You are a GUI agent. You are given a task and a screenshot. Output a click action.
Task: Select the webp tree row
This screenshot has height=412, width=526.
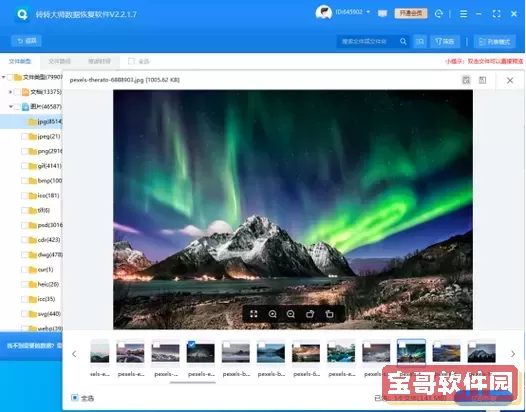pyautogui.click(x=31, y=328)
